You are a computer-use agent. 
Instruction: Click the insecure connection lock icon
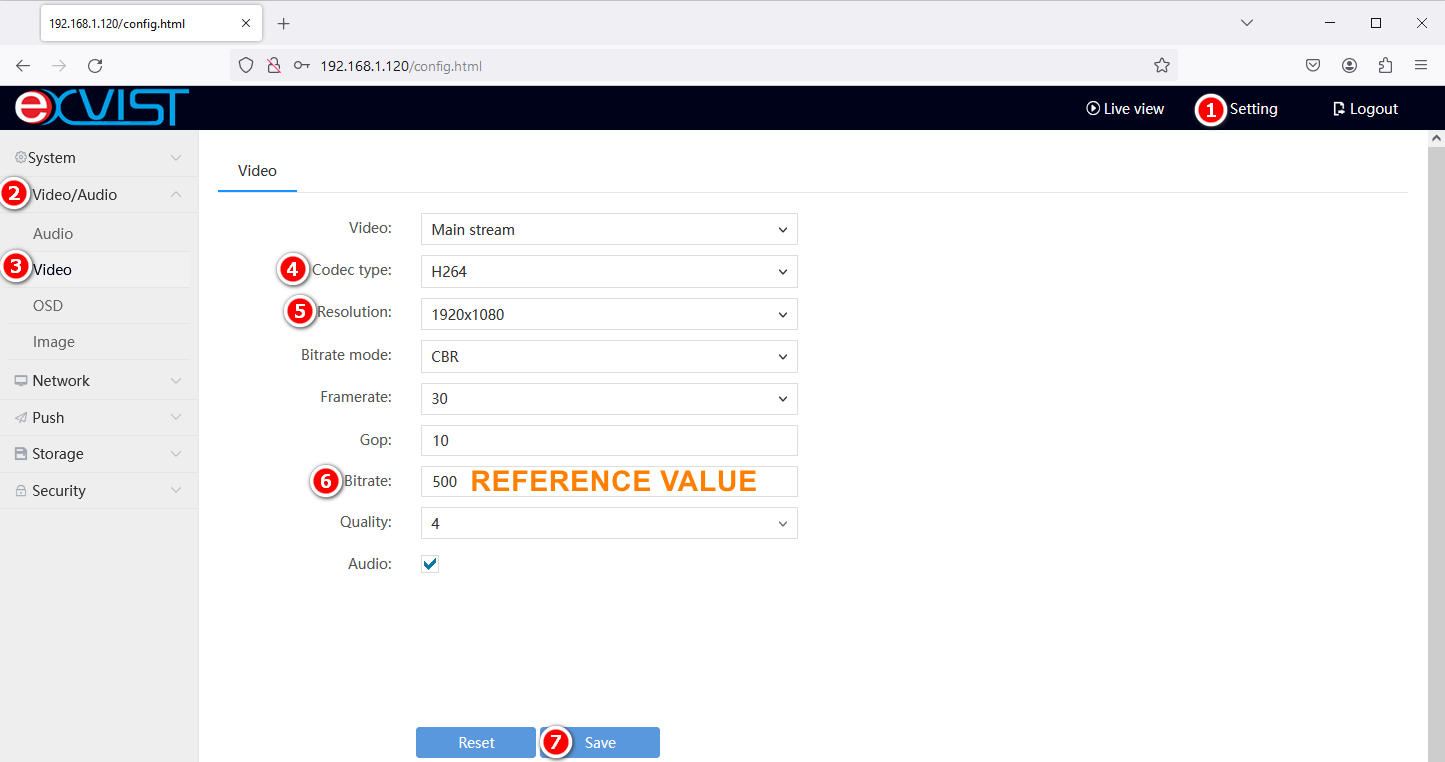click(273, 66)
